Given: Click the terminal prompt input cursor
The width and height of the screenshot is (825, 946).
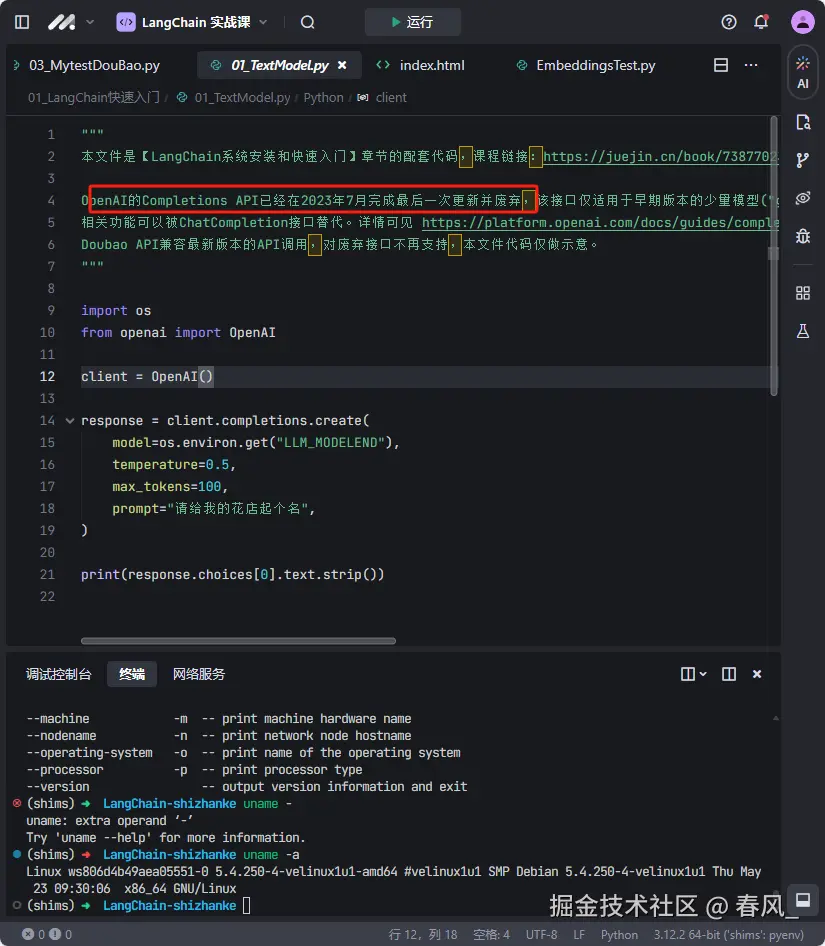Looking at the screenshot, I should [246, 906].
